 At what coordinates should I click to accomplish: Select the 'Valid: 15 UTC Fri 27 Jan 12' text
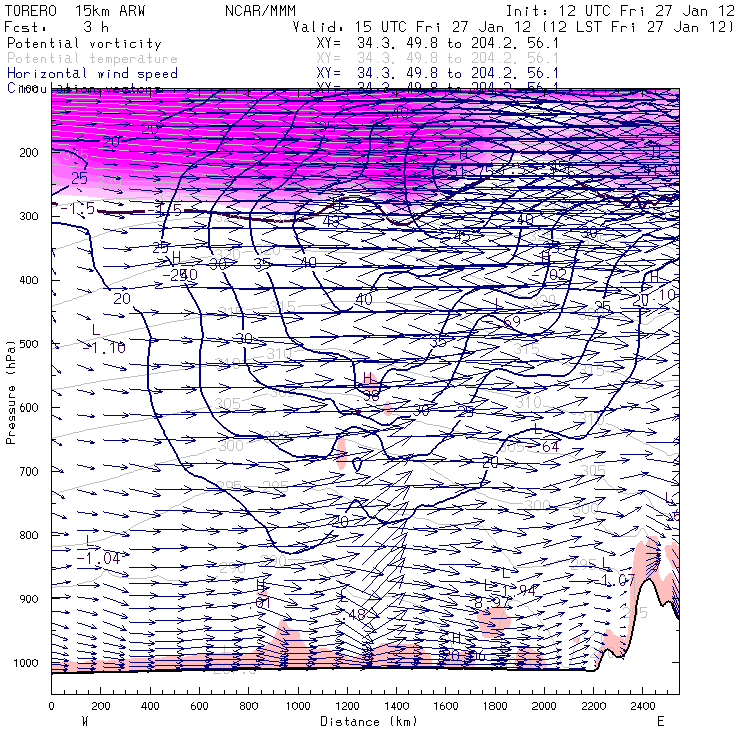412,27
